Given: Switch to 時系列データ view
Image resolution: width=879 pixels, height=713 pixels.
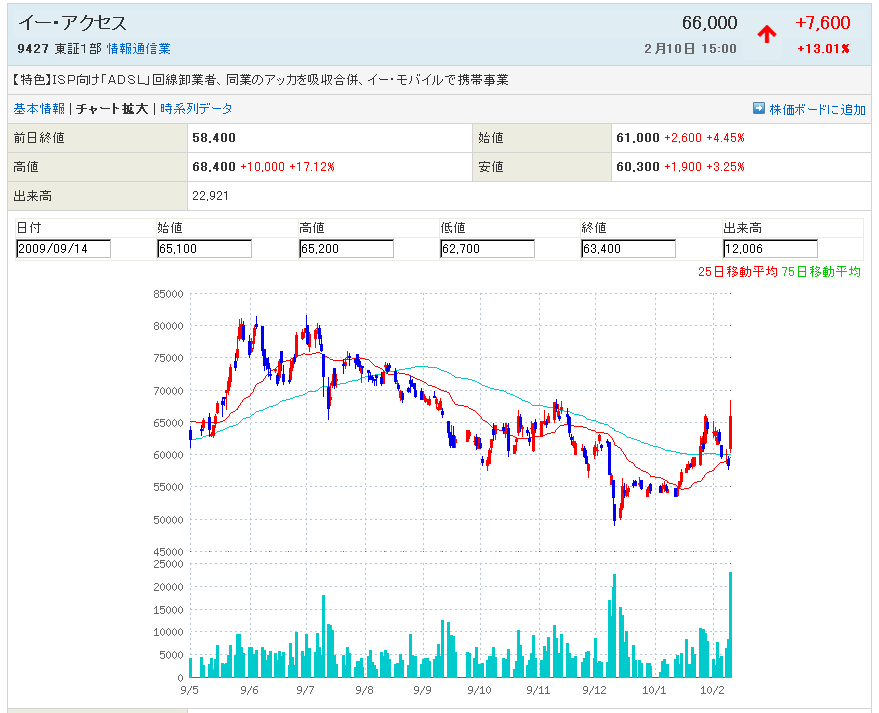Looking at the screenshot, I should click(196, 109).
